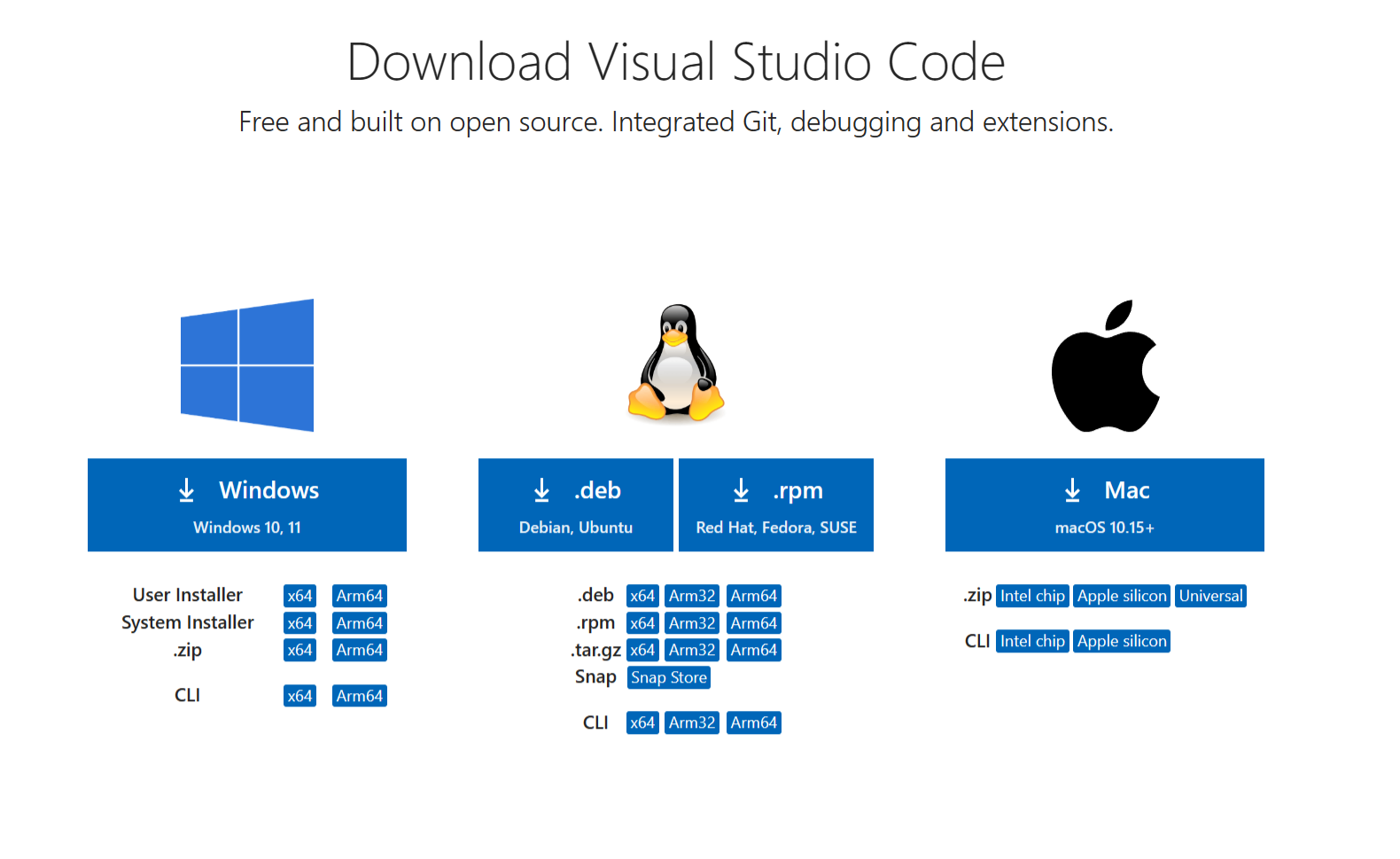Select Linux CLI Arm64 build
The width and height of the screenshot is (1400, 859).
(754, 722)
